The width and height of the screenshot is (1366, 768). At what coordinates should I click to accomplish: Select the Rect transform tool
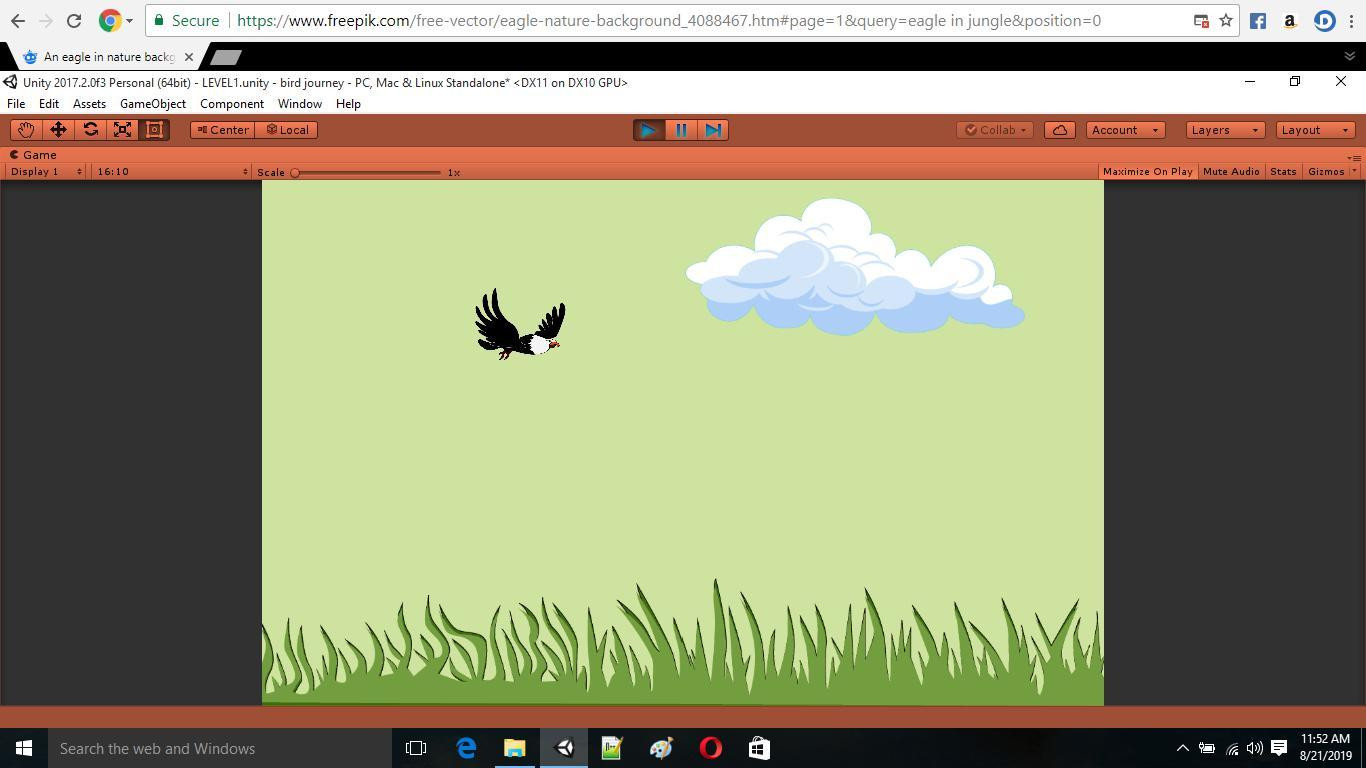[x=155, y=130]
